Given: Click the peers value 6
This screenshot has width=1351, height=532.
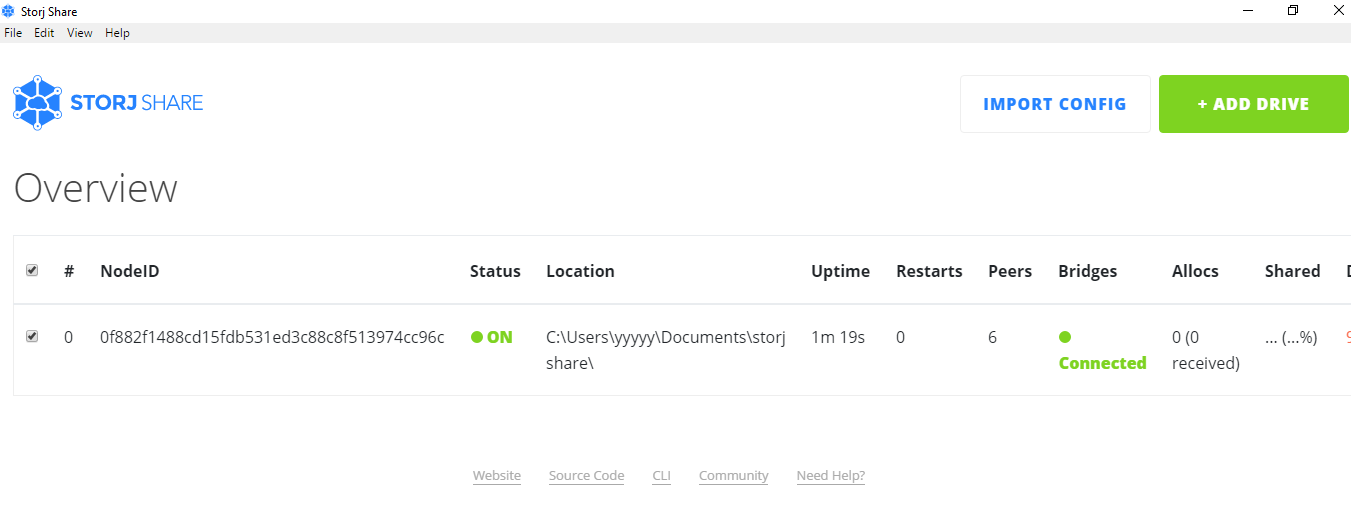Looking at the screenshot, I should pos(992,337).
